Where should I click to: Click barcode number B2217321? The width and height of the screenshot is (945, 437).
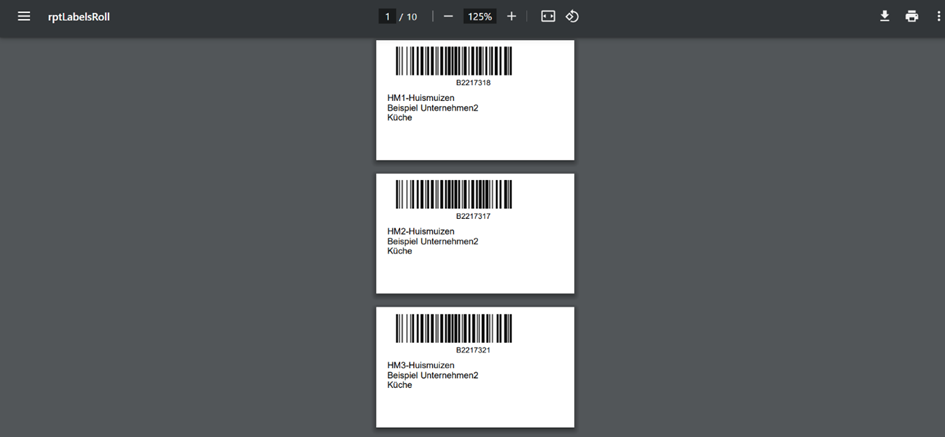pos(473,350)
